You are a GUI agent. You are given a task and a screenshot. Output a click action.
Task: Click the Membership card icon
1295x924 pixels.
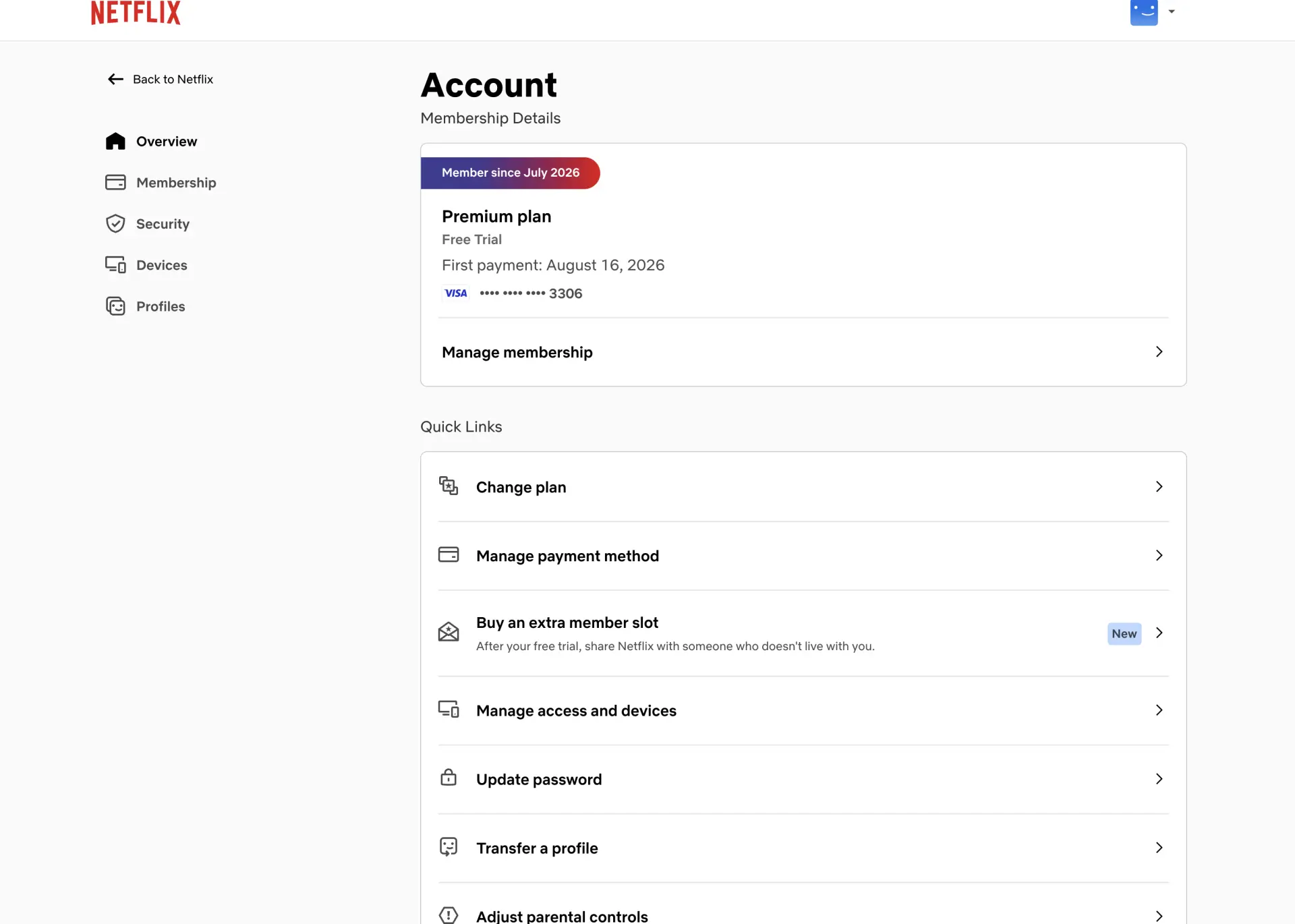pos(115,182)
